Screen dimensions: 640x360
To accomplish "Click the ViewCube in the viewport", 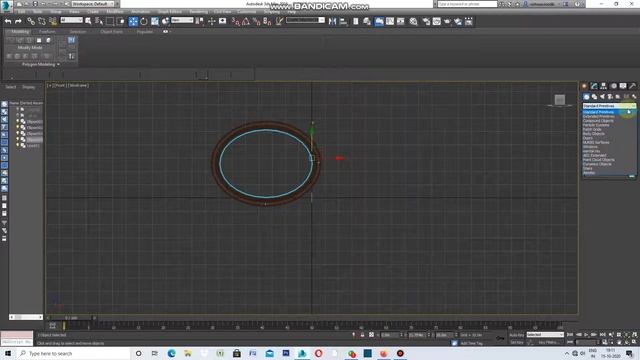I will point(560,100).
